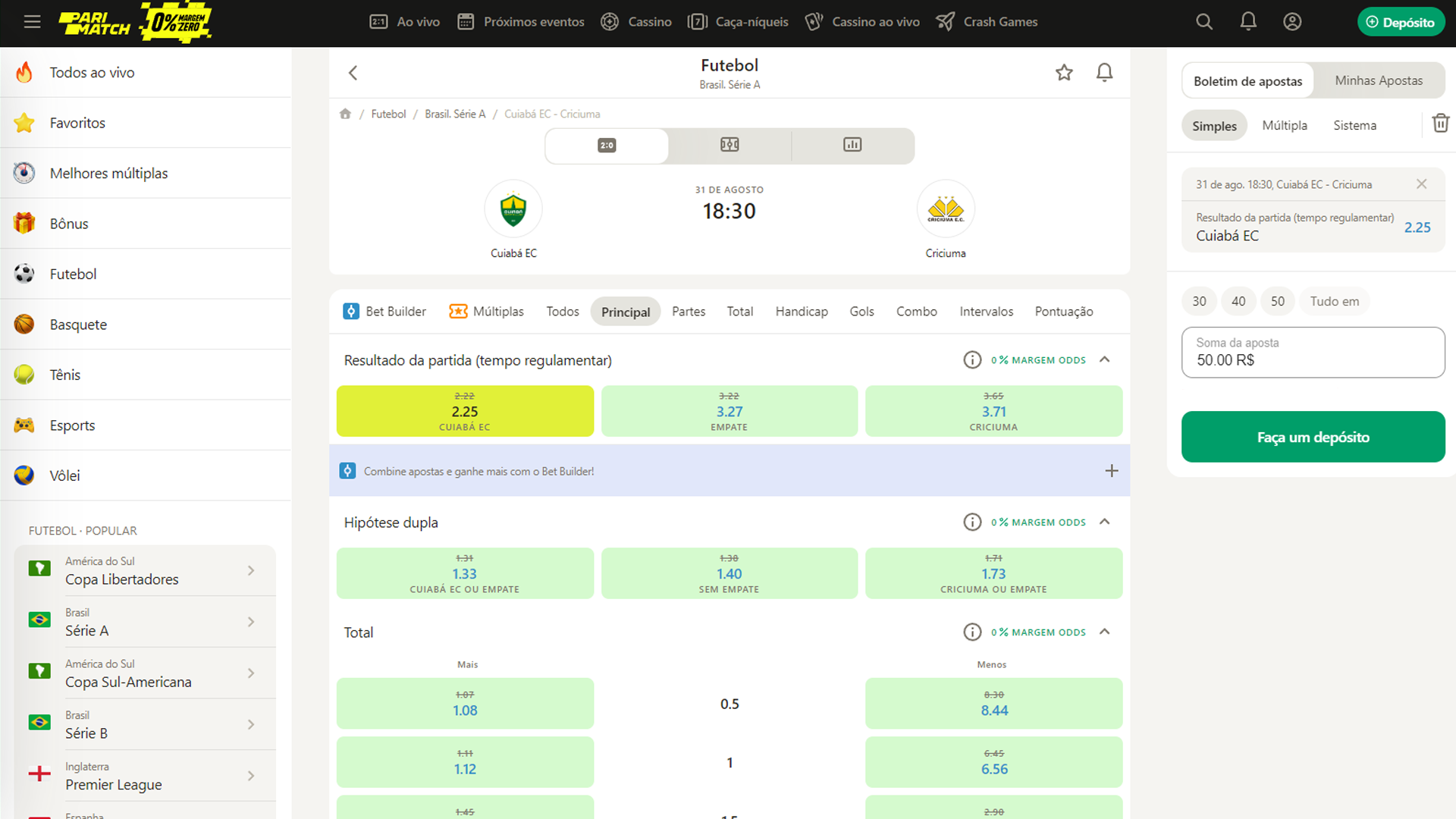The width and height of the screenshot is (1456, 819).
Task: Select the scoreboard 2:0 view tab
Action: [x=607, y=145]
